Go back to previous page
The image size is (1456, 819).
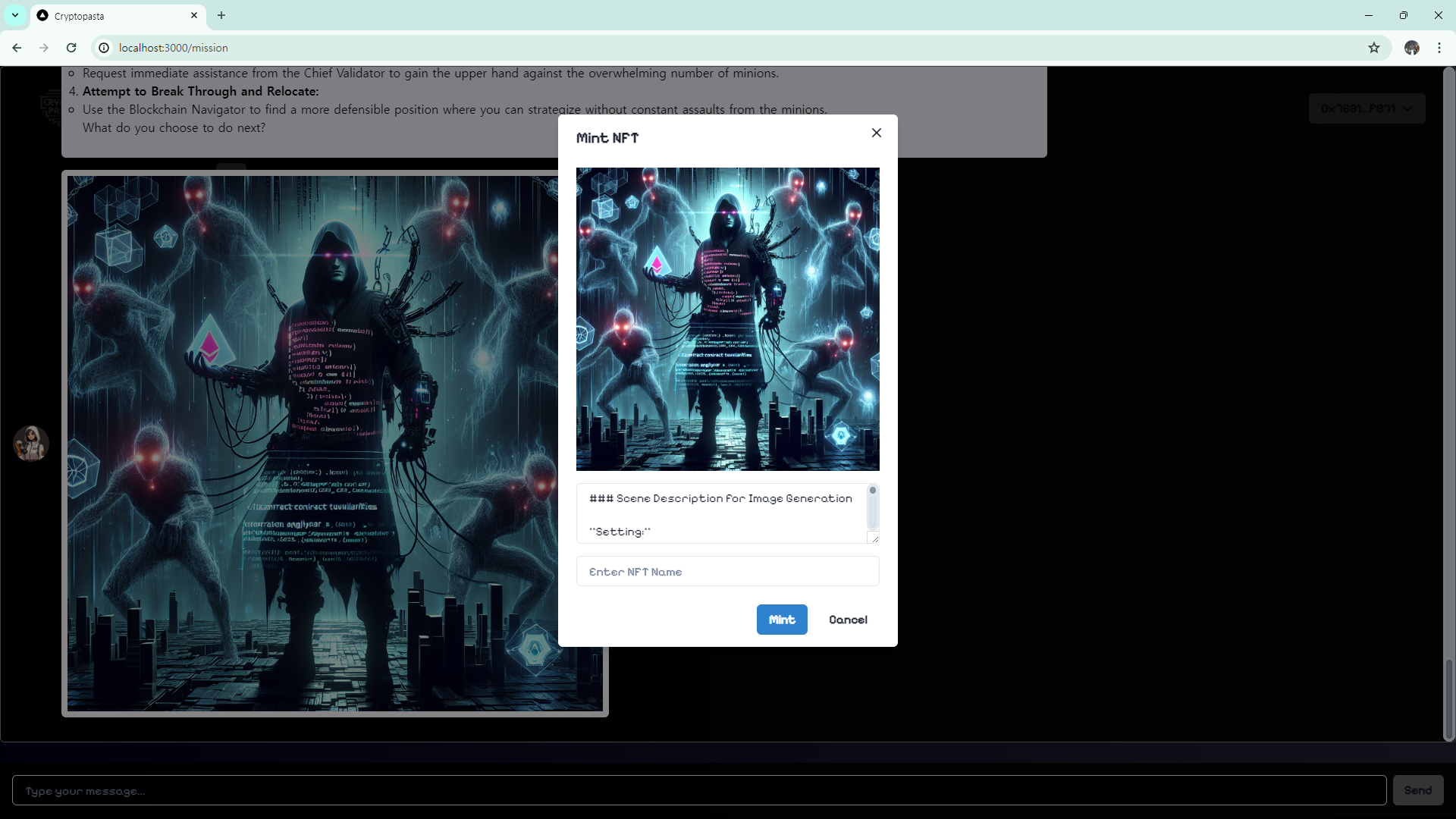[x=17, y=48]
